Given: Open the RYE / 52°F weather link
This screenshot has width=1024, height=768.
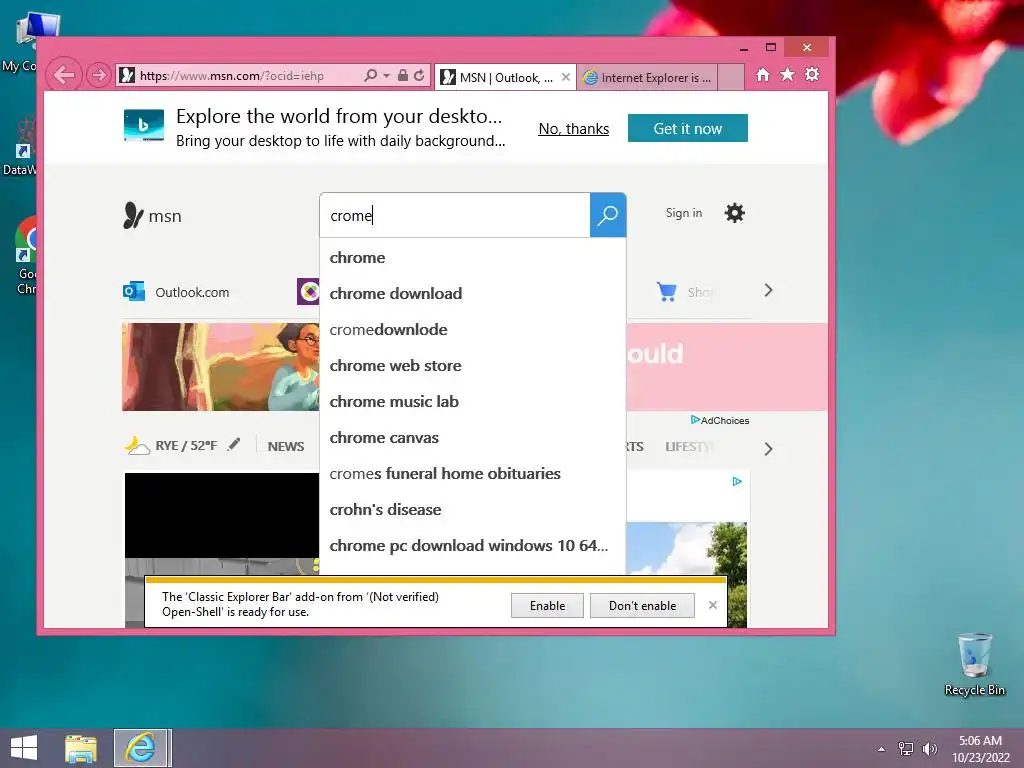Looking at the screenshot, I should tap(185, 446).
